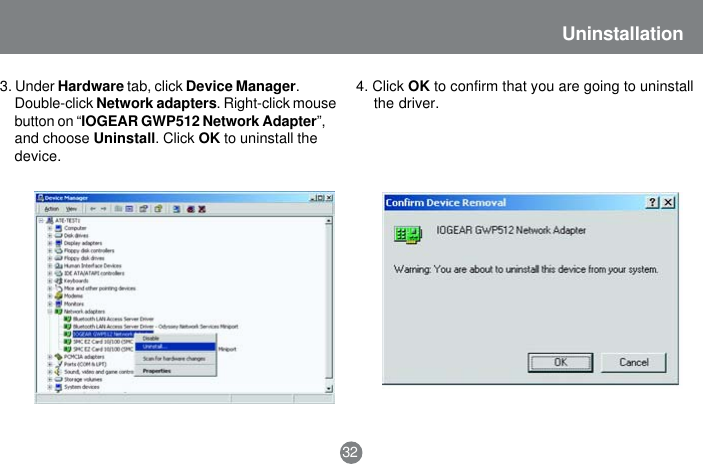This screenshot has height=464, width=703.
Task: Click OK in Confirm Device Removal dialog
Action: (560, 362)
